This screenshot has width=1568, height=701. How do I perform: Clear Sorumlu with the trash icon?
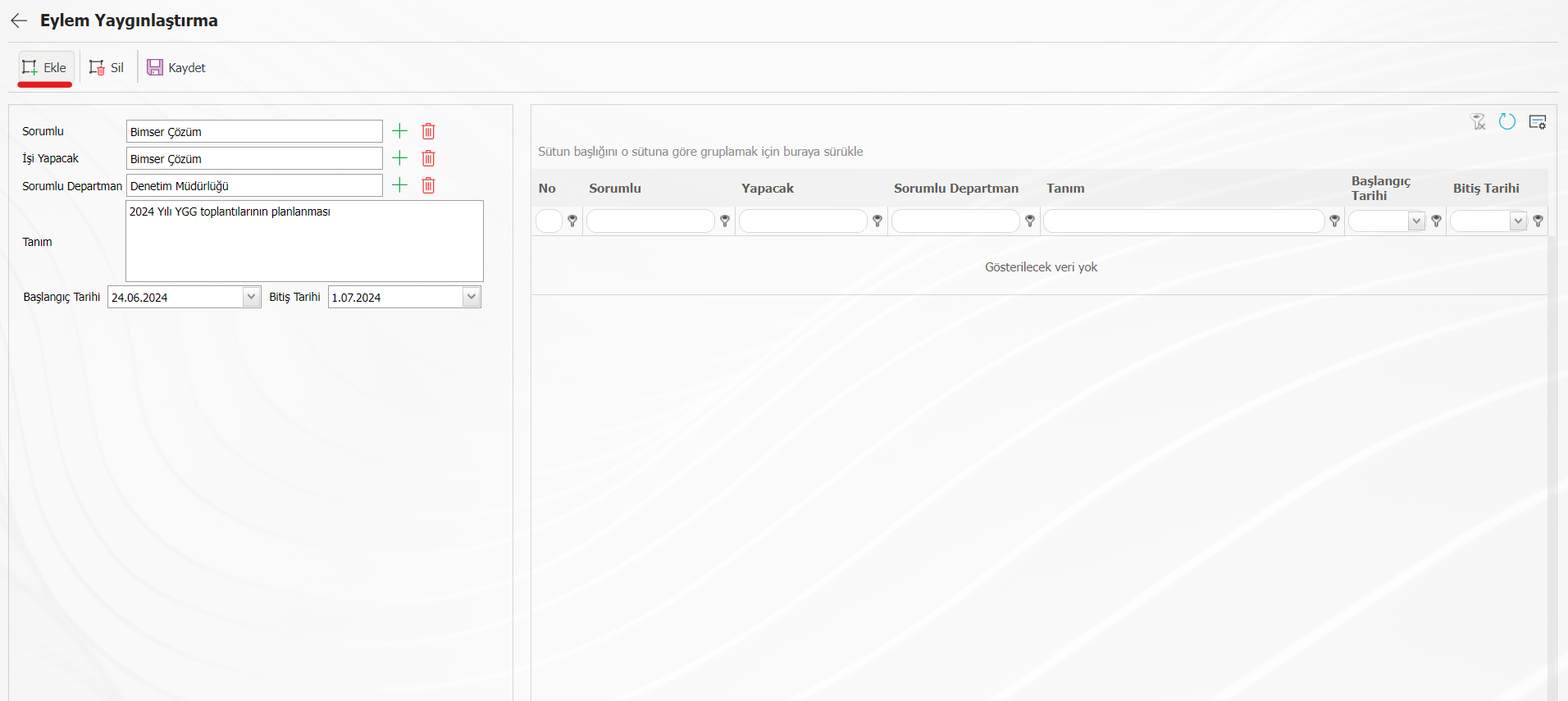pos(428,131)
